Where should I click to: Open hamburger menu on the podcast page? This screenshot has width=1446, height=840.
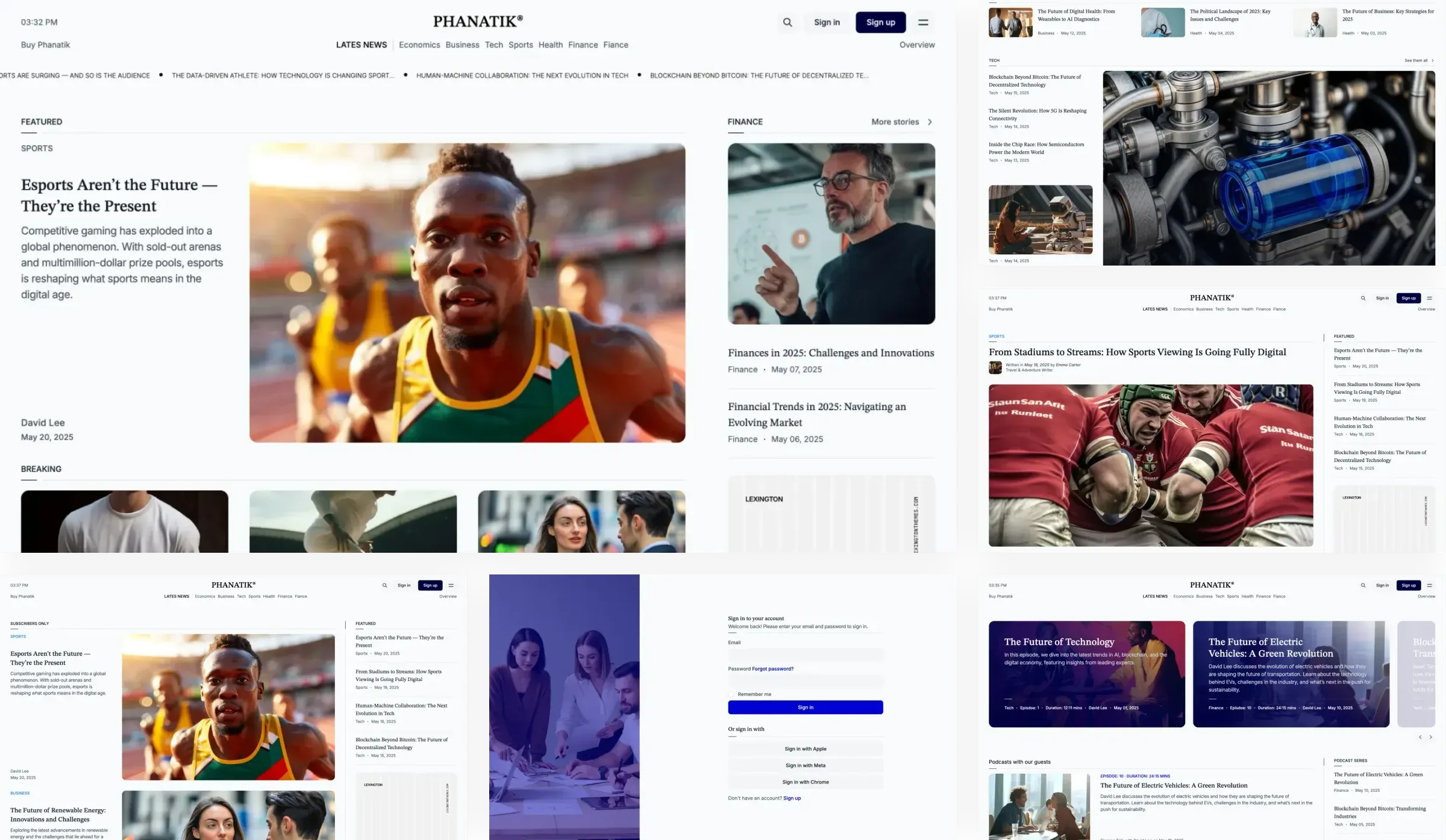(x=1429, y=585)
